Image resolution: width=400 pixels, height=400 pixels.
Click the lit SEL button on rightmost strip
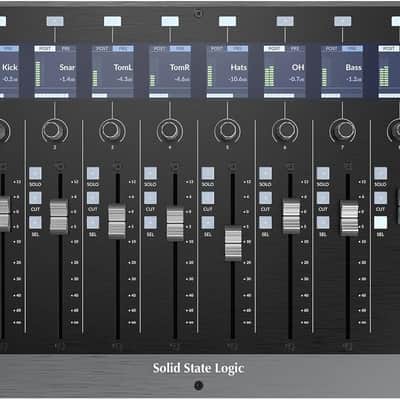coord(381,223)
